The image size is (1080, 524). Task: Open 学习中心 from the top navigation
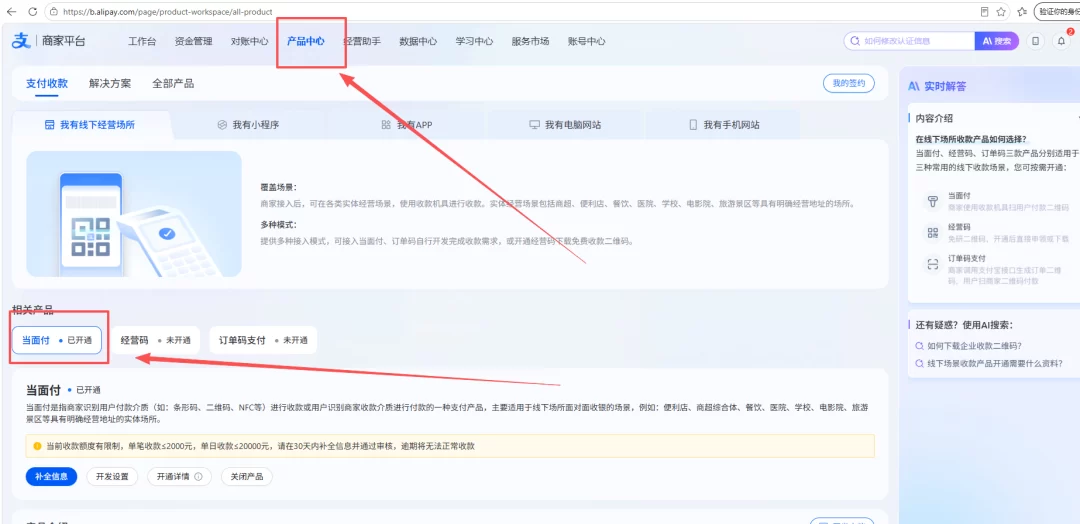(474, 41)
